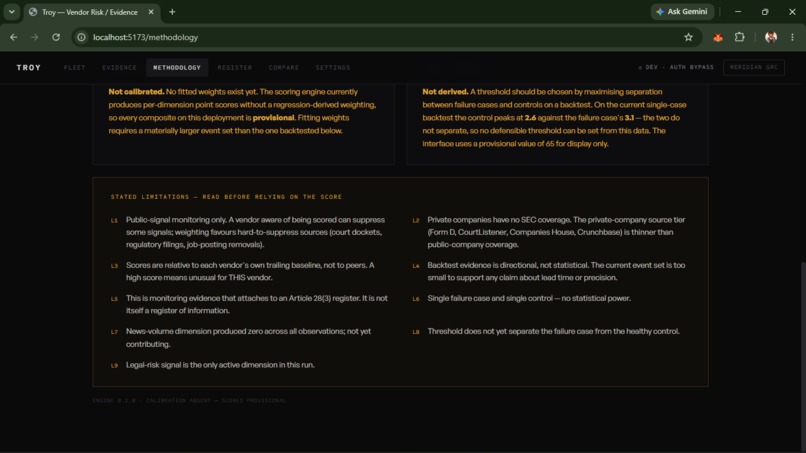Click the L8 threshold separation limitation
This screenshot has height=453, width=806.
tap(546, 331)
